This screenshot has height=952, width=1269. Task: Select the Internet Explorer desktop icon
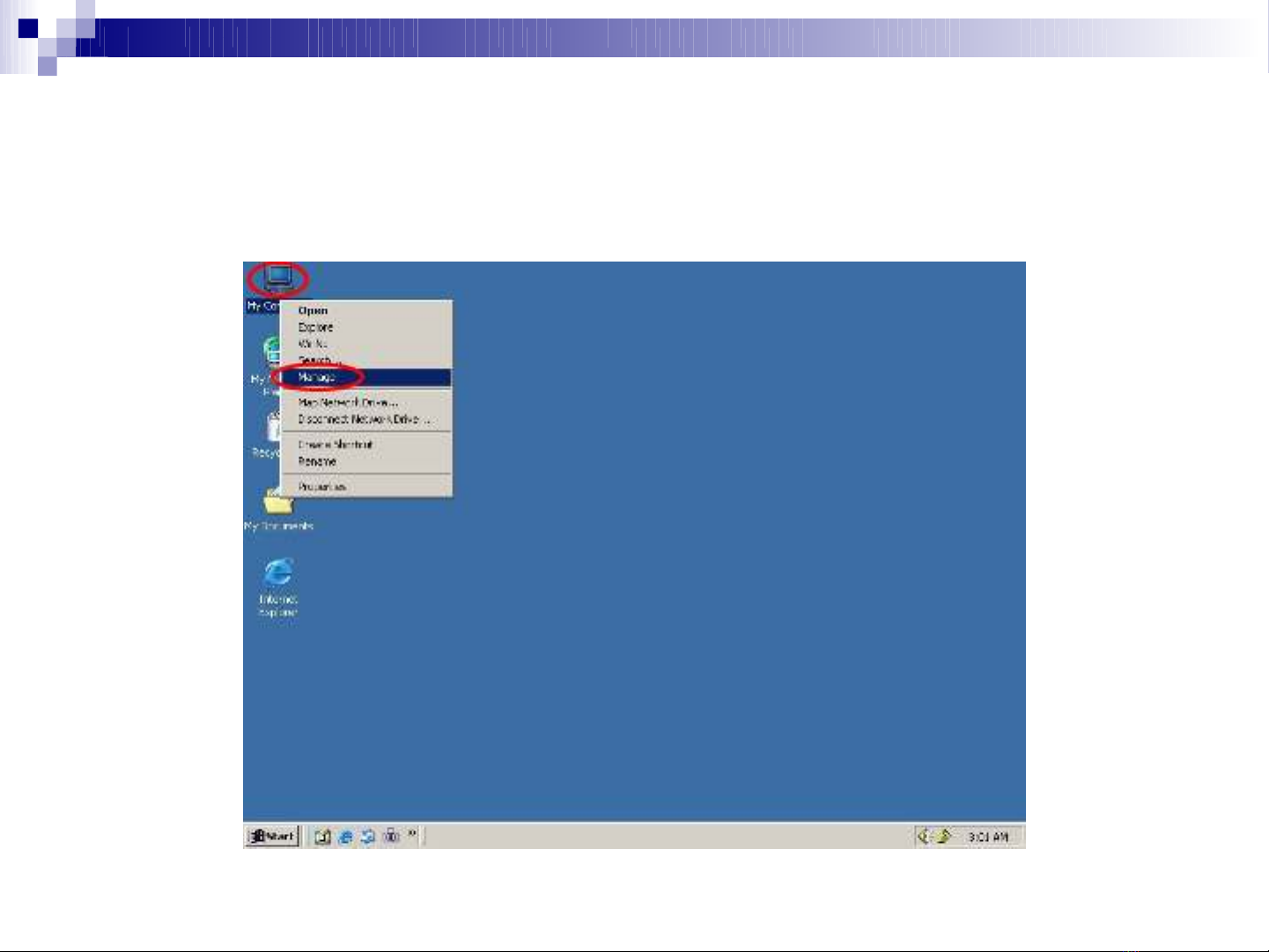click(x=278, y=573)
